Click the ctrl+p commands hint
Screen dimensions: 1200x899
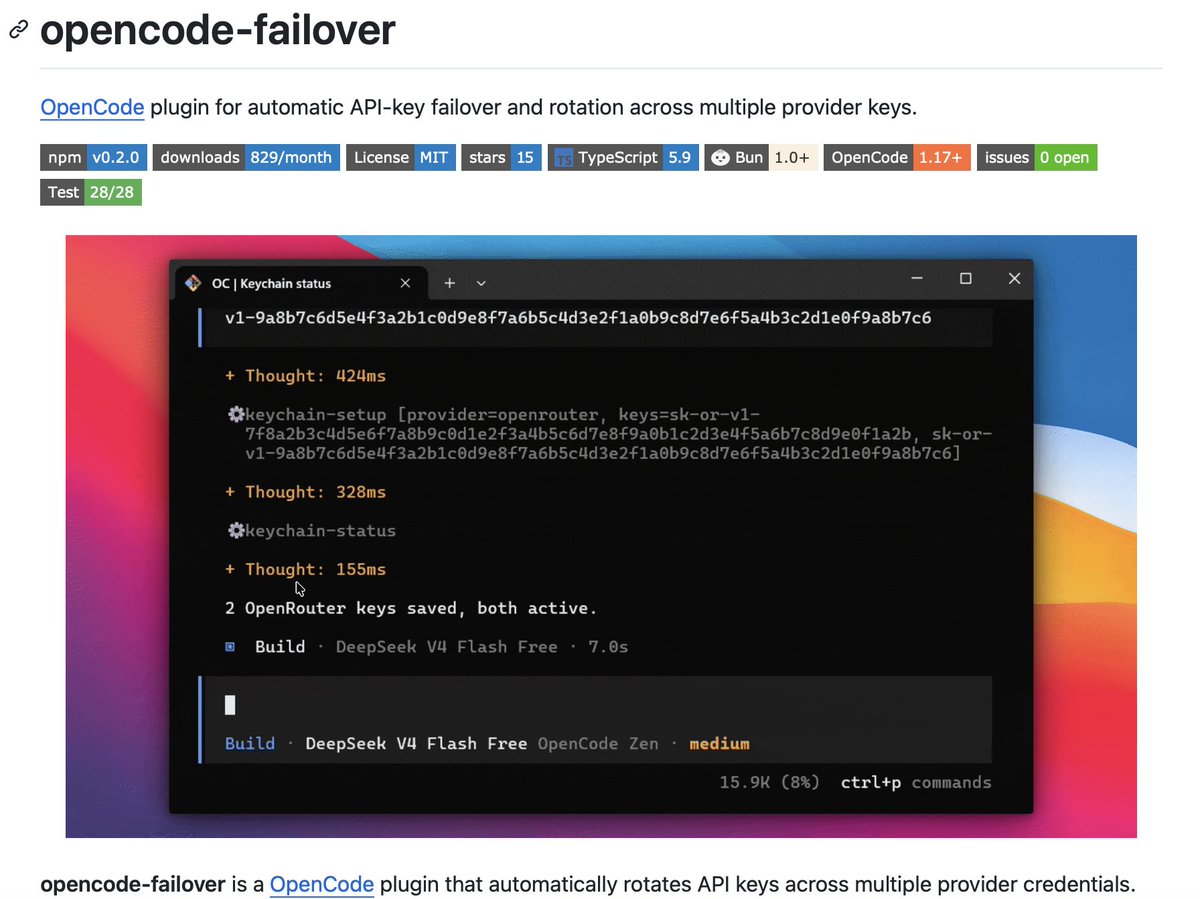click(916, 782)
